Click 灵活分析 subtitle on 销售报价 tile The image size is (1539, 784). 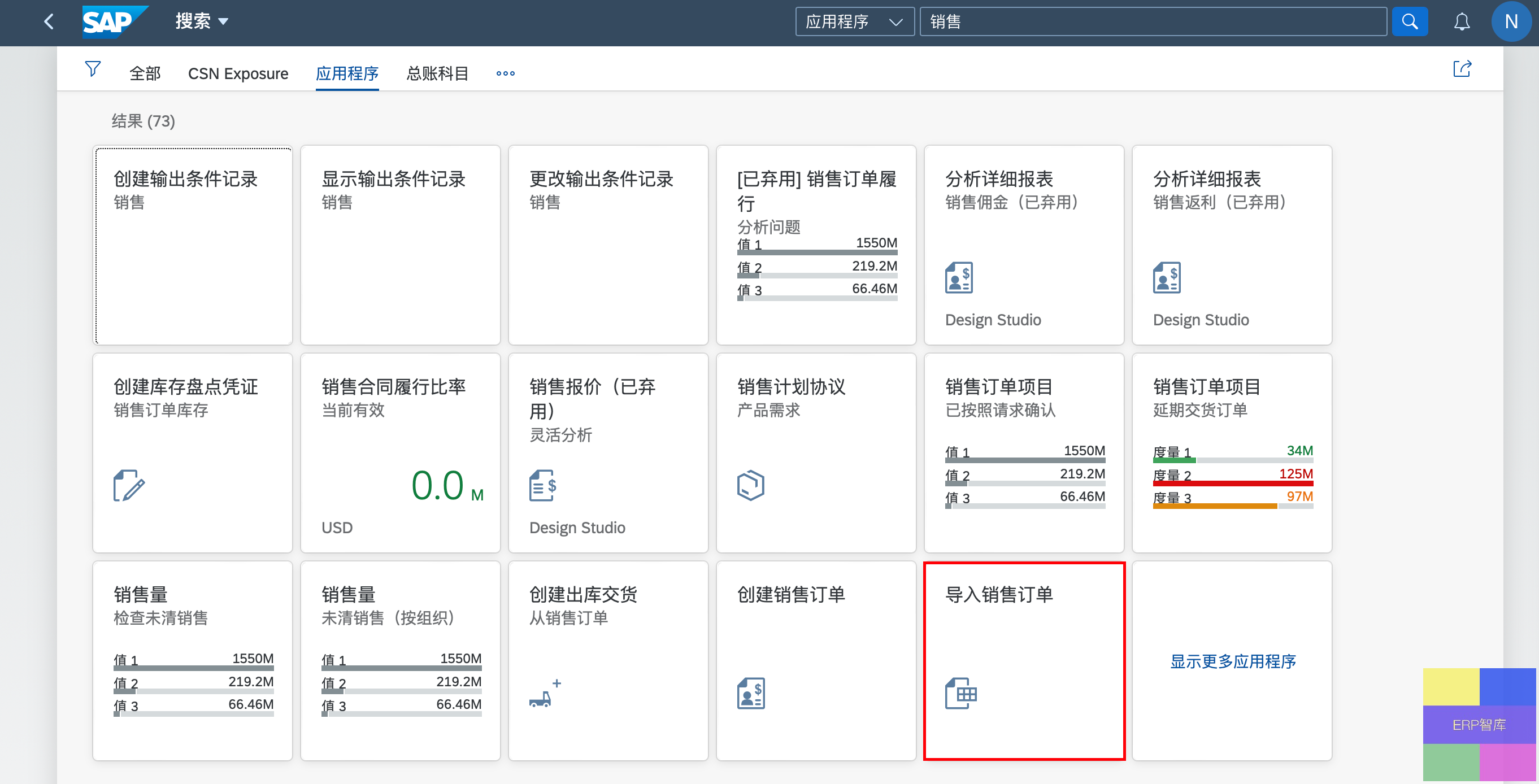tap(560, 435)
